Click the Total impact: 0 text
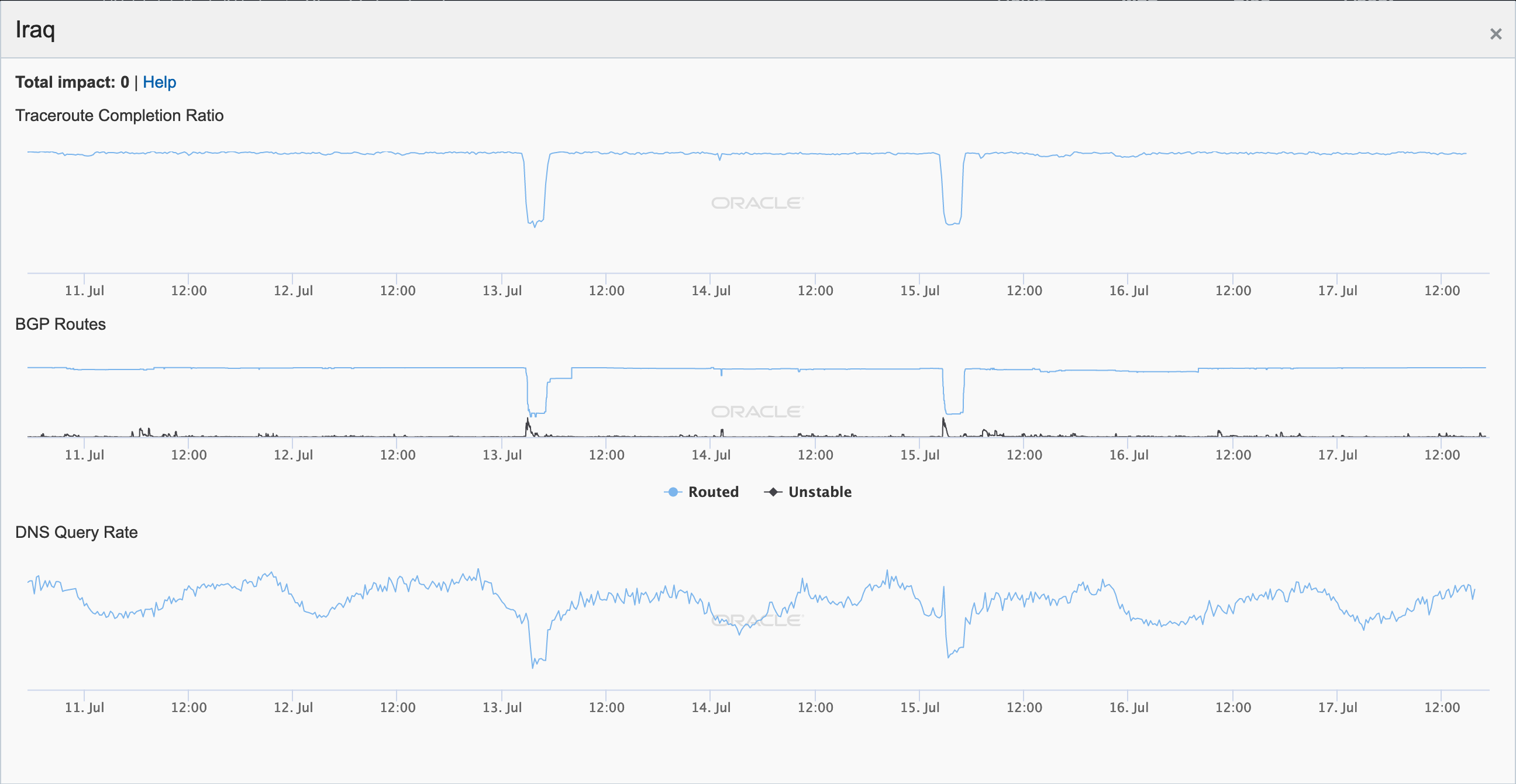Image resolution: width=1516 pixels, height=784 pixels. [72, 82]
